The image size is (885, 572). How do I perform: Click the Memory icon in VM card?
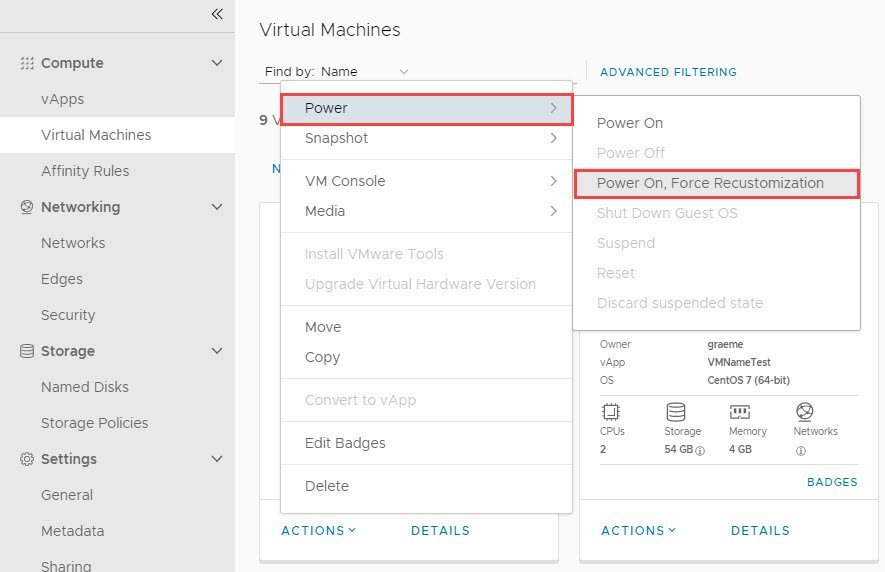pyautogui.click(x=739, y=412)
